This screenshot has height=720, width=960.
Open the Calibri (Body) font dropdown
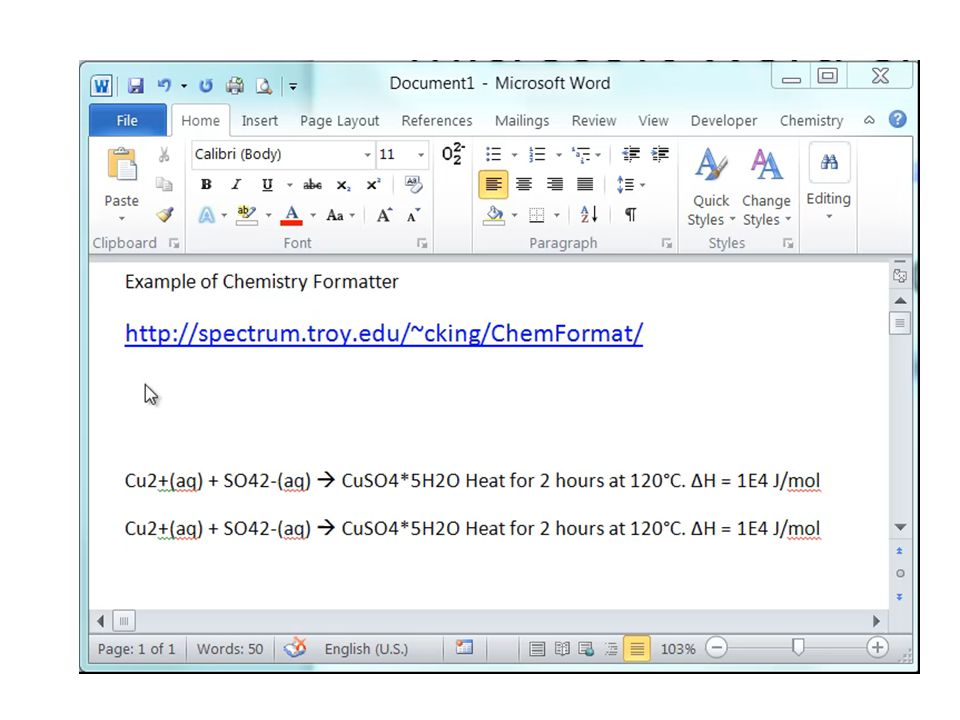point(367,154)
